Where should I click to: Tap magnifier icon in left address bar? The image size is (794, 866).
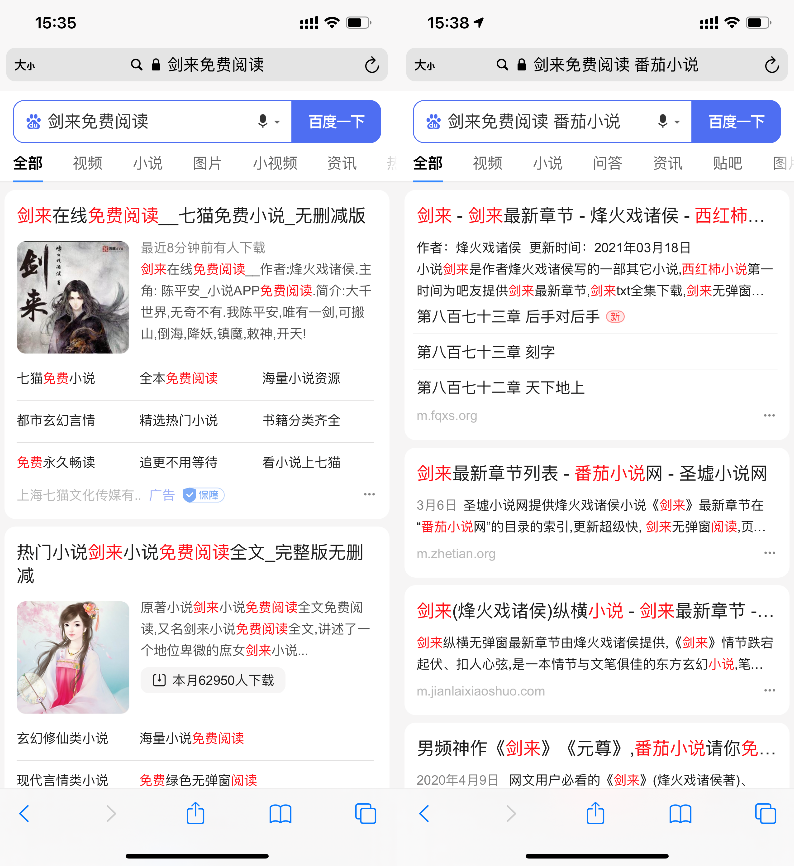(x=136, y=65)
